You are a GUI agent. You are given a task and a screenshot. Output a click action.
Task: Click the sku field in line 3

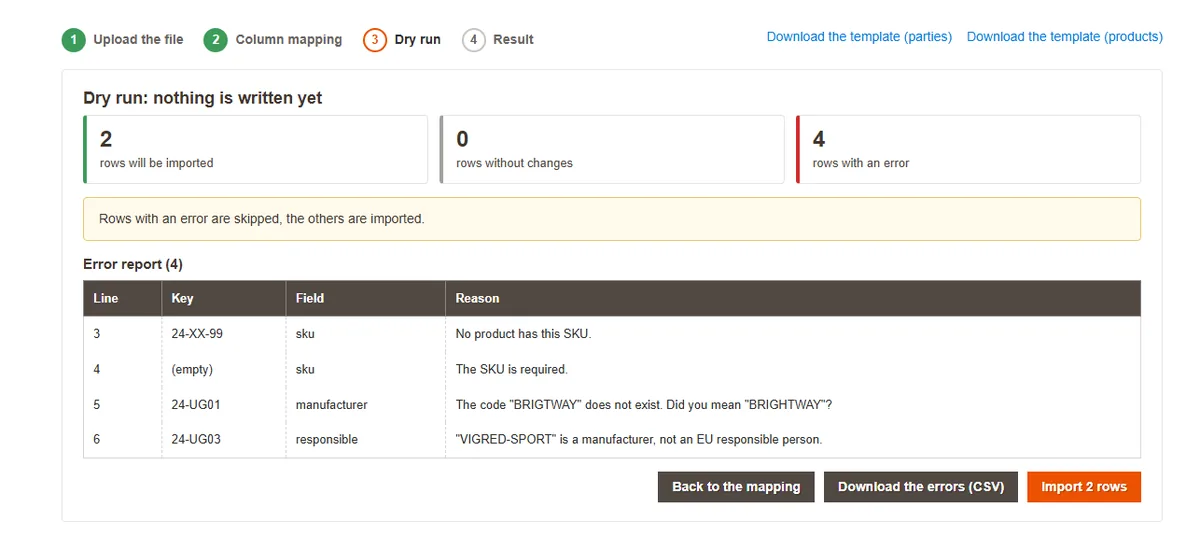click(365, 334)
